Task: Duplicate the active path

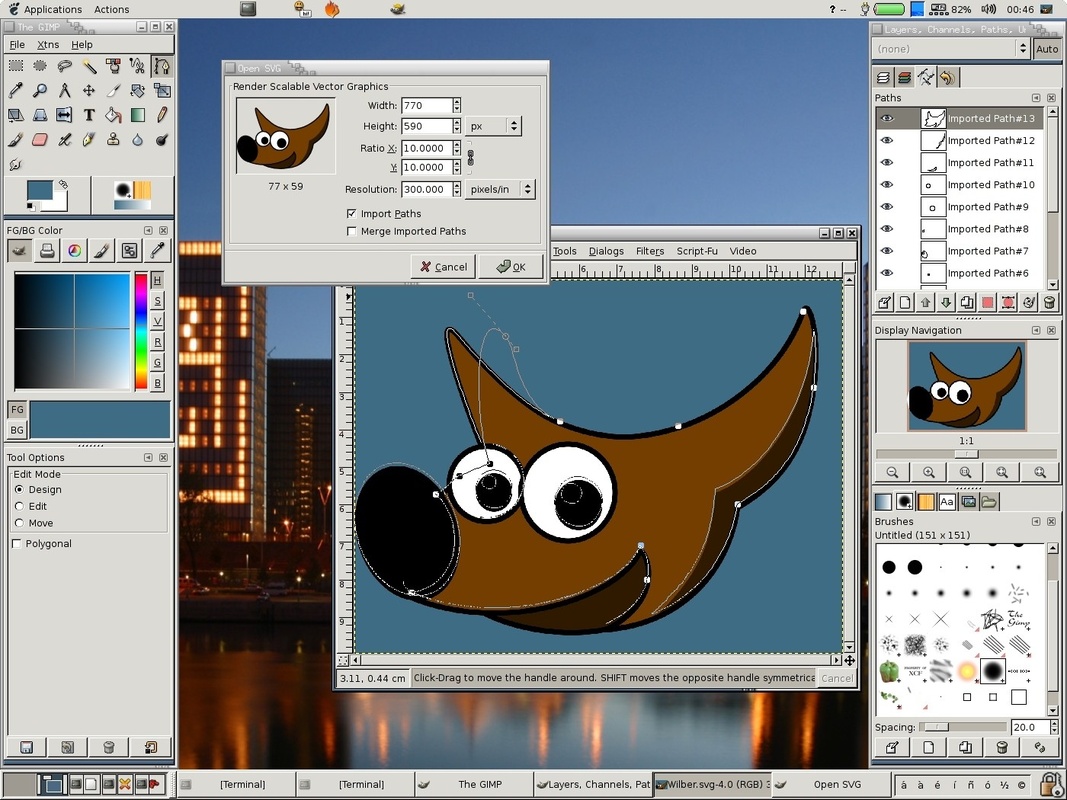Action: pos(966,301)
